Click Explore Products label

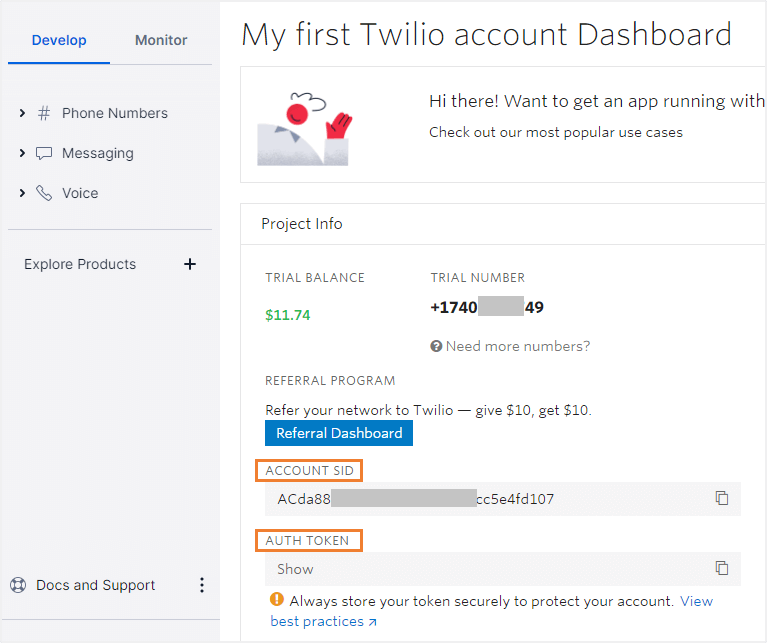click(x=80, y=264)
